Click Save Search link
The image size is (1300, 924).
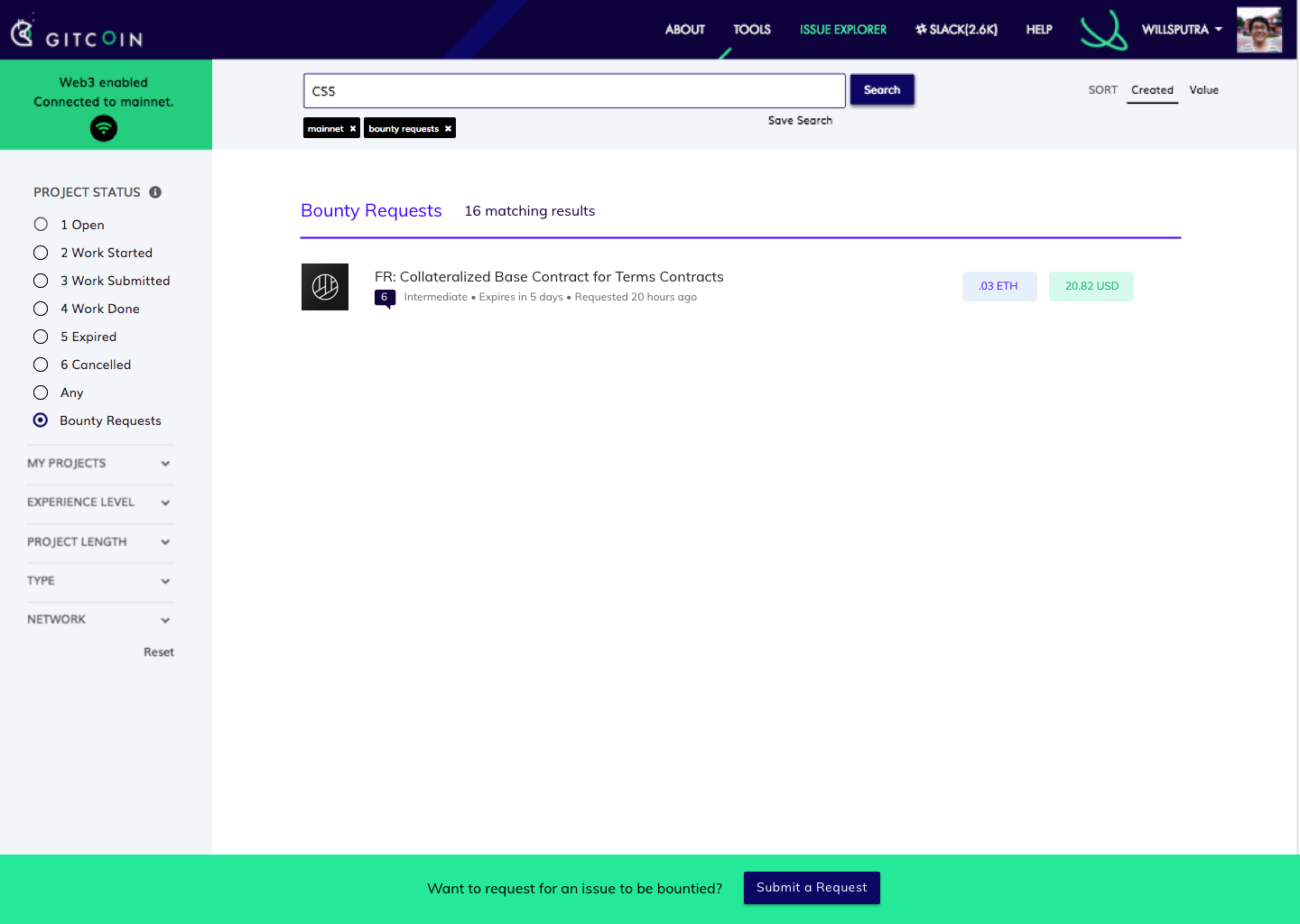801,121
